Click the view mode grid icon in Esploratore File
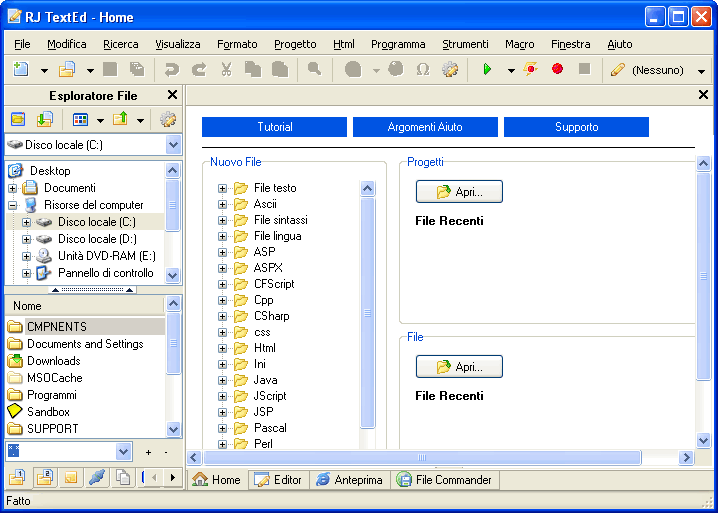This screenshot has width=718, height=513. tap(80, 120)
